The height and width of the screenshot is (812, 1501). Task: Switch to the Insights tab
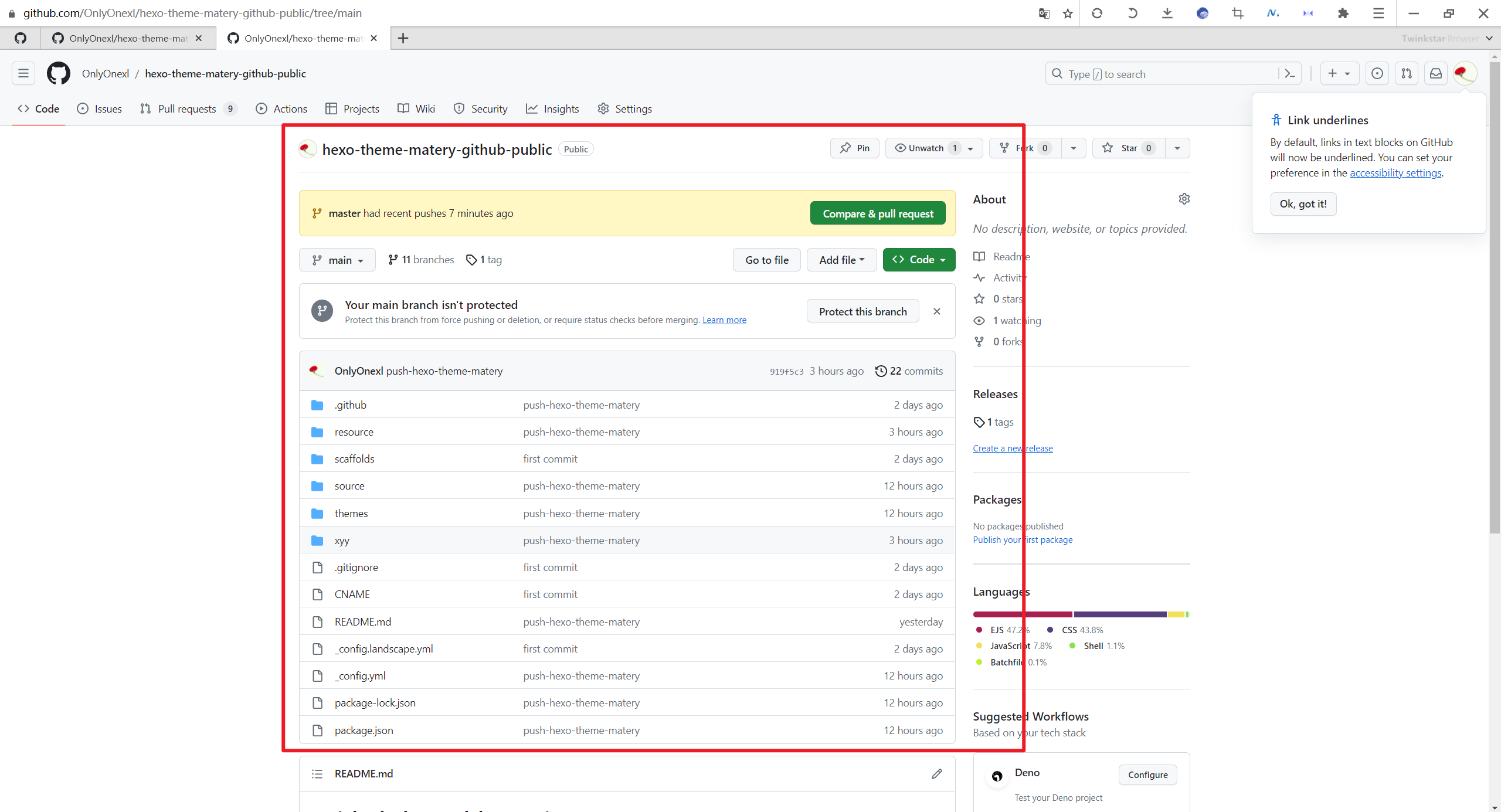click(552, 109)
